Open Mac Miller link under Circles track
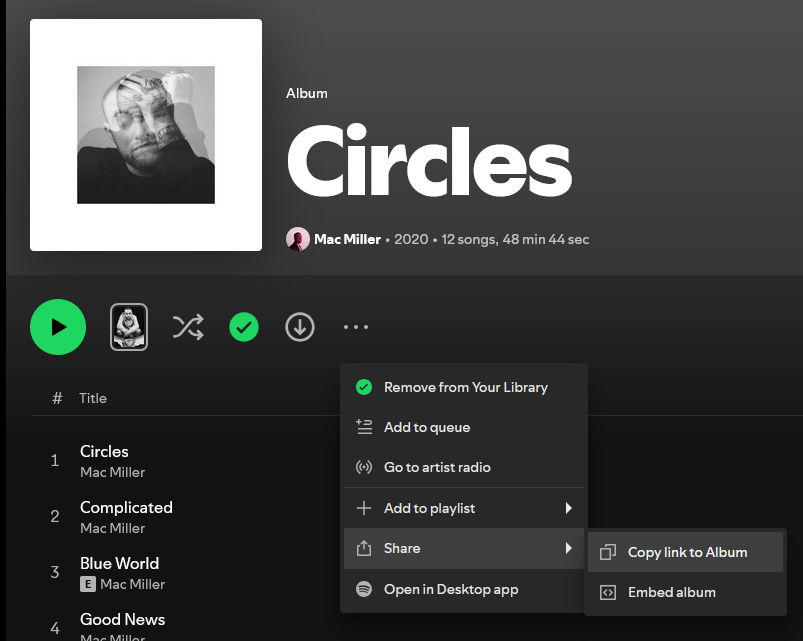This screenshot has width=803, height=641. tap(113, 472)
